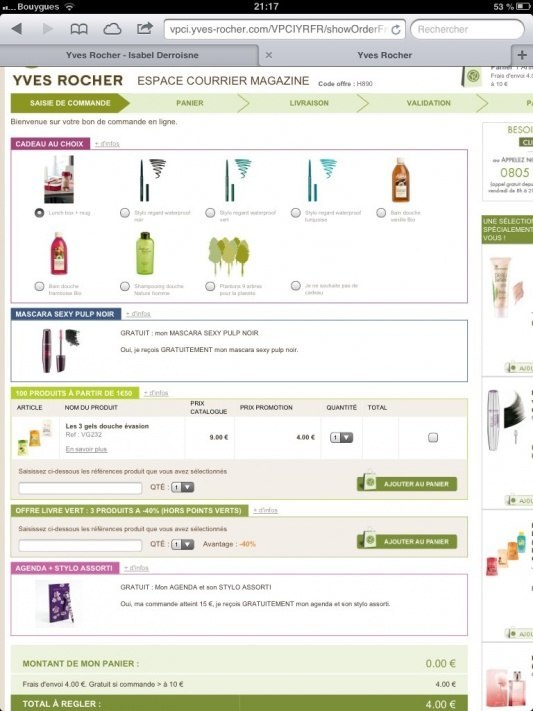Go to the PANIER step
The height and width of the screenshot is (711, 533).
pos(190,103)
